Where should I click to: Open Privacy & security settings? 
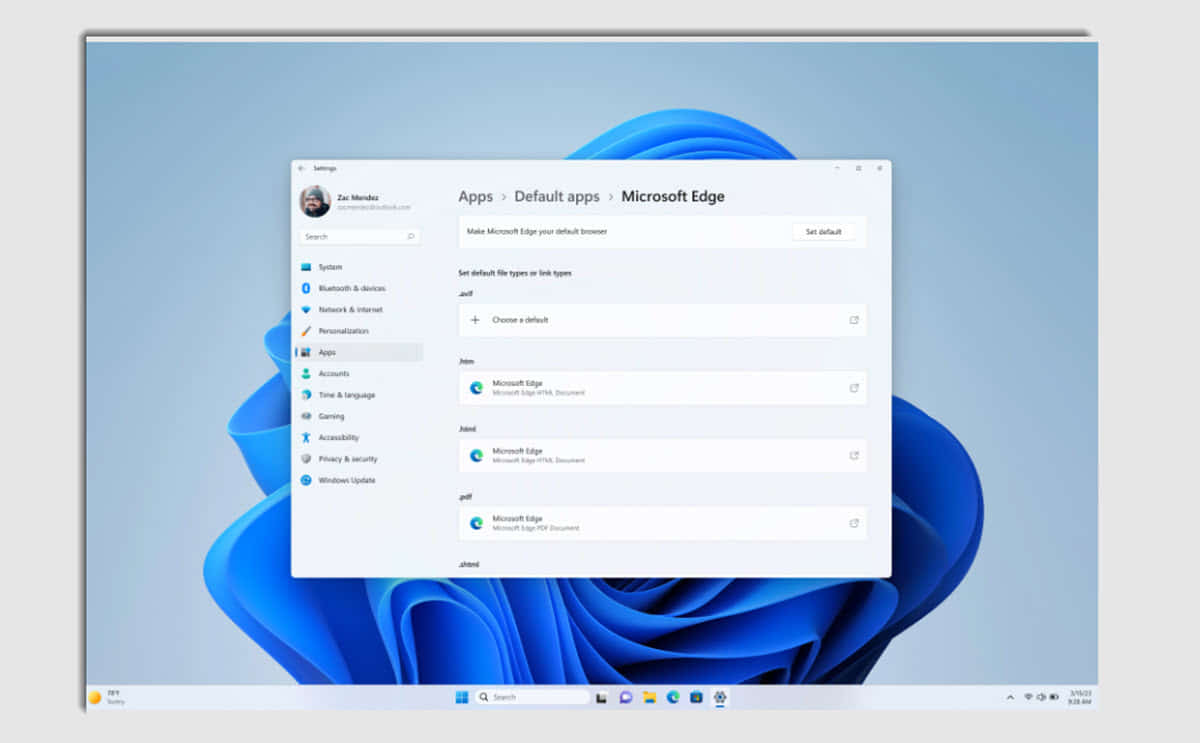point(360,459)
